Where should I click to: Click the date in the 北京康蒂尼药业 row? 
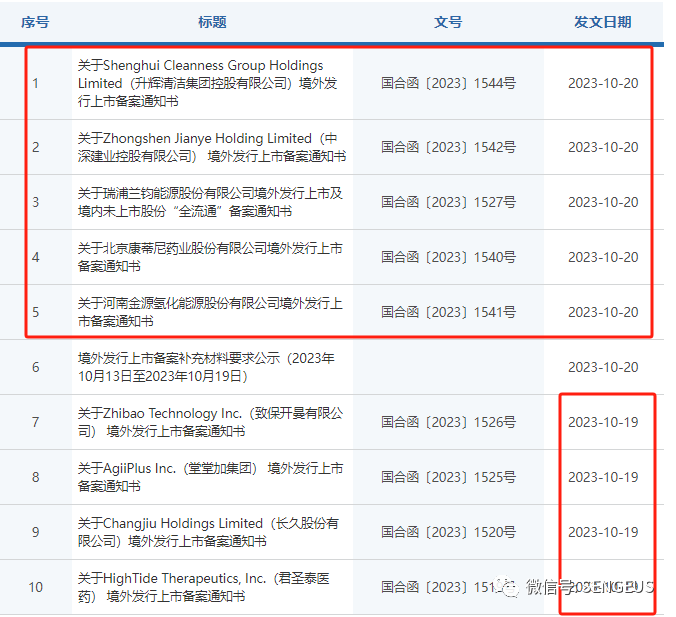point(603,257)
